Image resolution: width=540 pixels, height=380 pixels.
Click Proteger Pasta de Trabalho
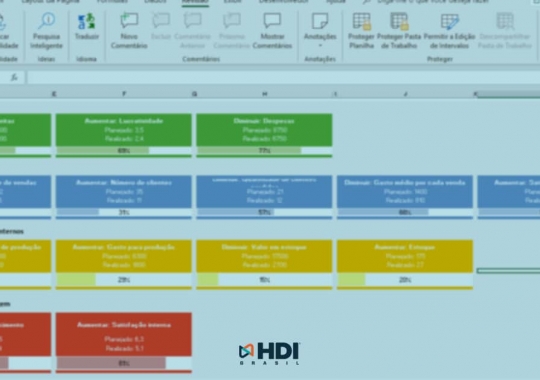399,31
